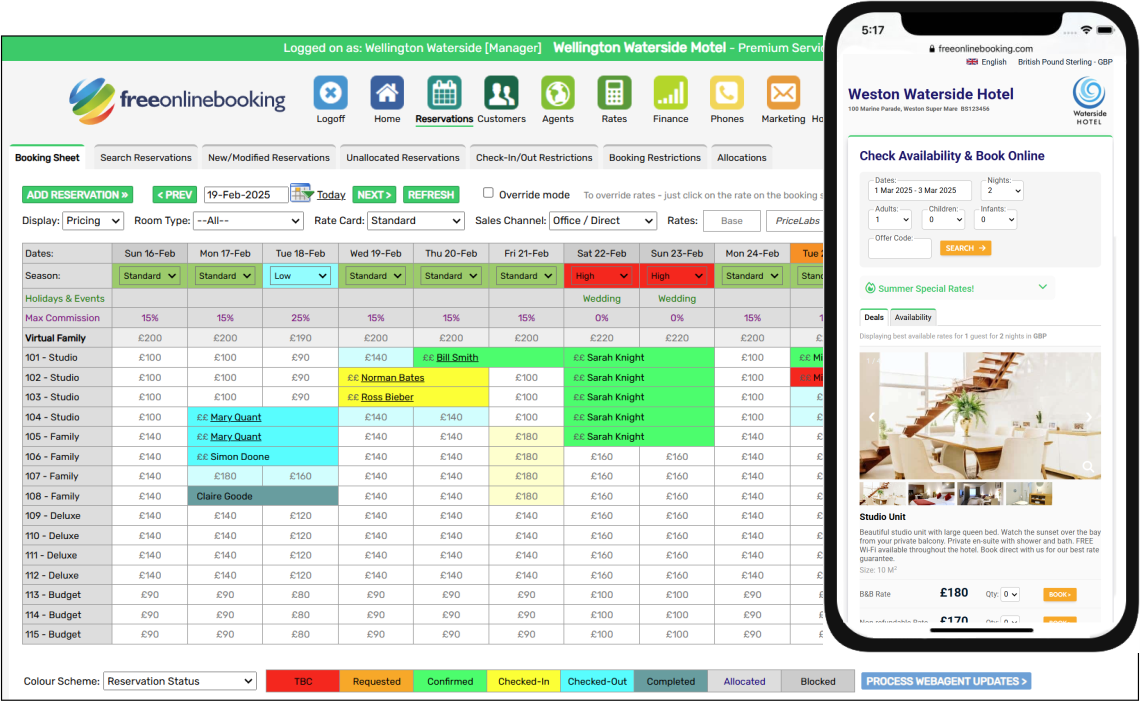The height and width of the screenshot is (701, 1140).
Task: Enable the Override mode checkbox
Action: (489, 193)
